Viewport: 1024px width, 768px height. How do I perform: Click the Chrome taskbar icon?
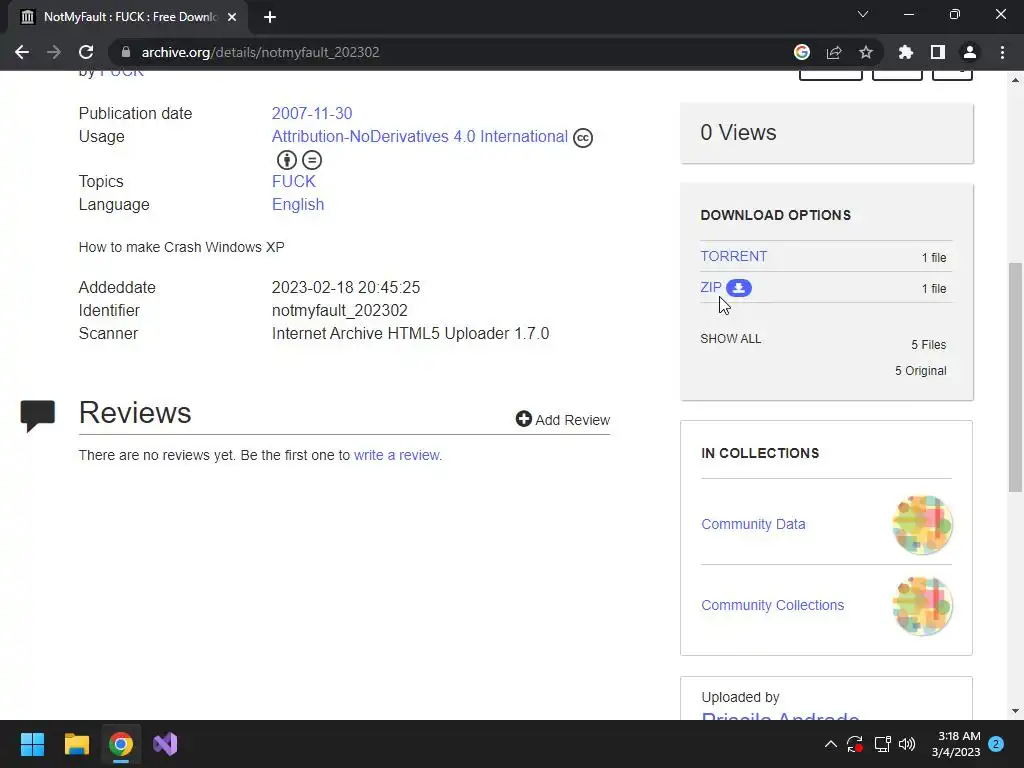tap(121, 744)
